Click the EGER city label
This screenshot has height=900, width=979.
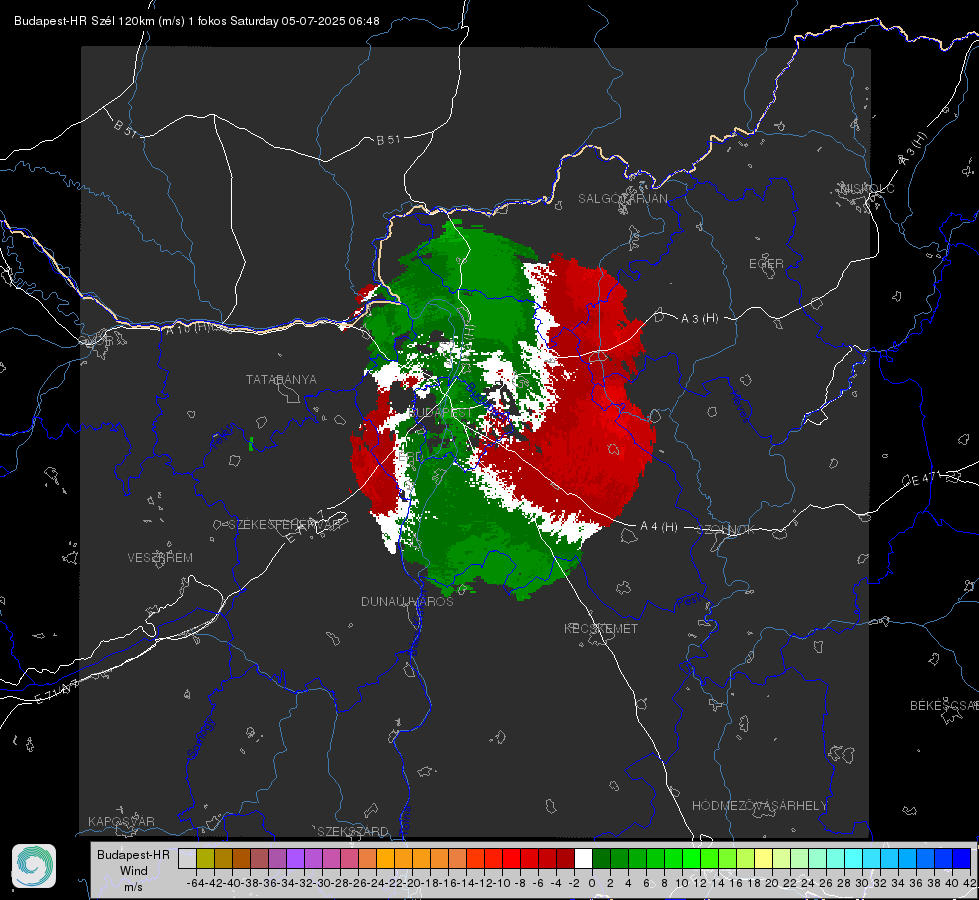(766, 264)
